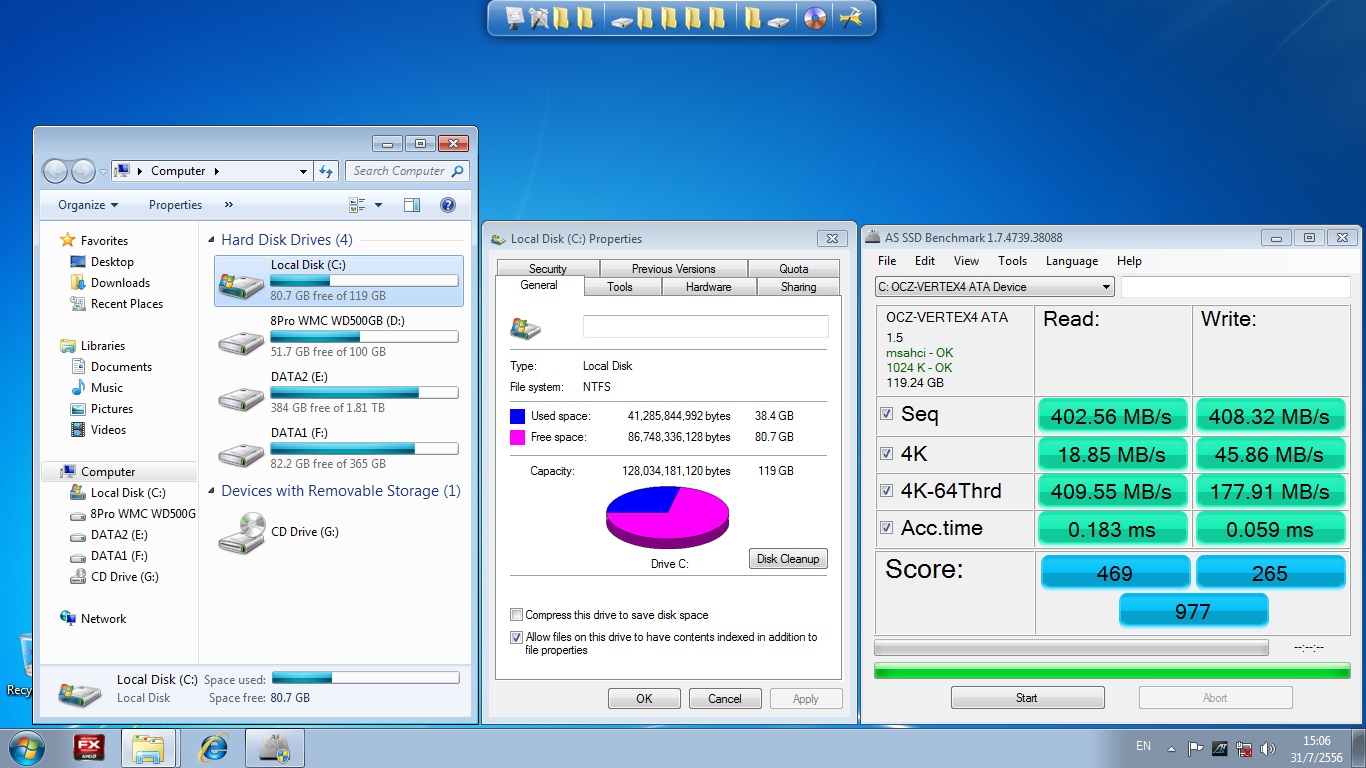Toggle the 4K-64Thrd benchmark checkbox
The height and width of the screenshot is (768, 1366).
pos(886,491)
